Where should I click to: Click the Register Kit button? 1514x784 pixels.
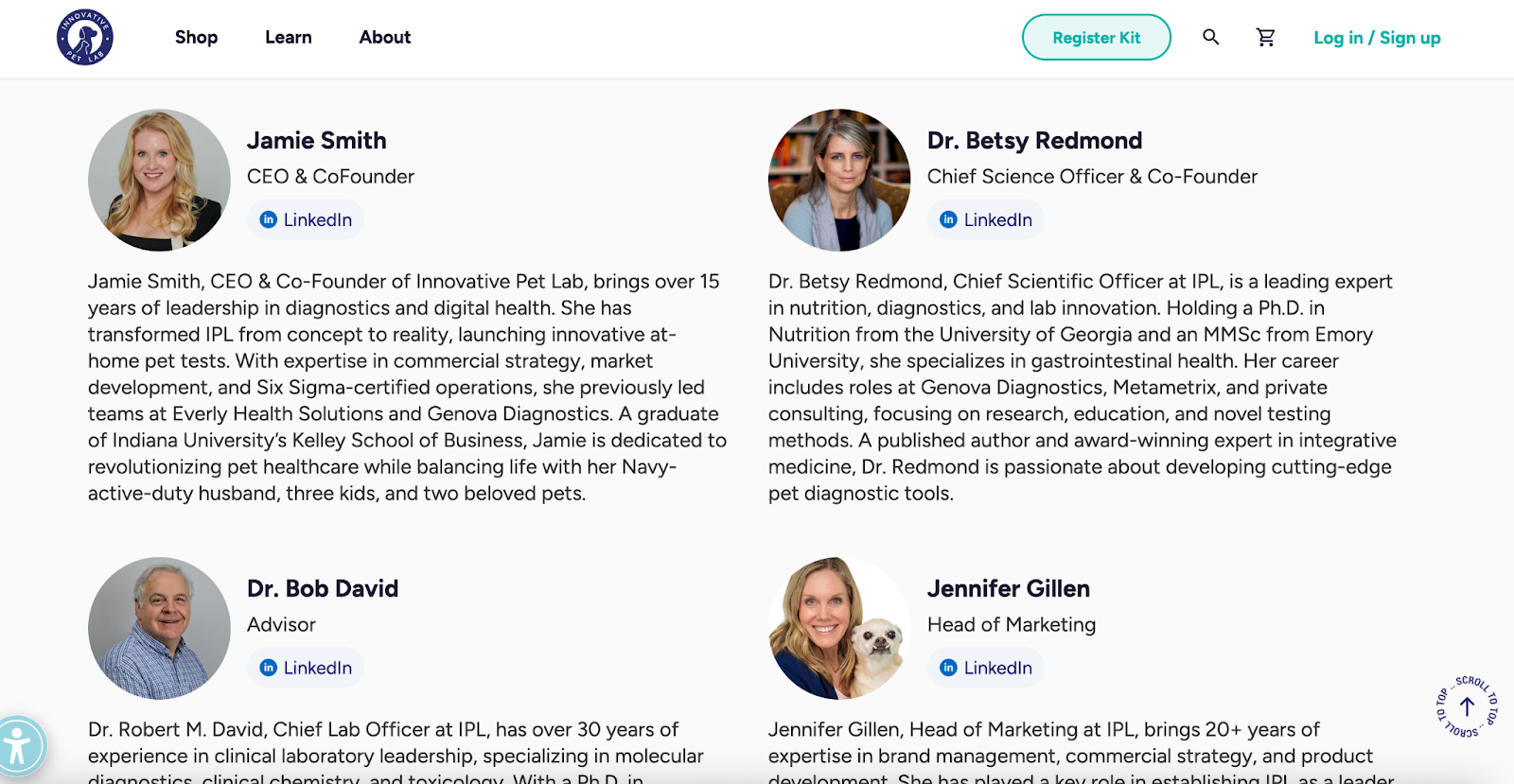[1096, 37]
